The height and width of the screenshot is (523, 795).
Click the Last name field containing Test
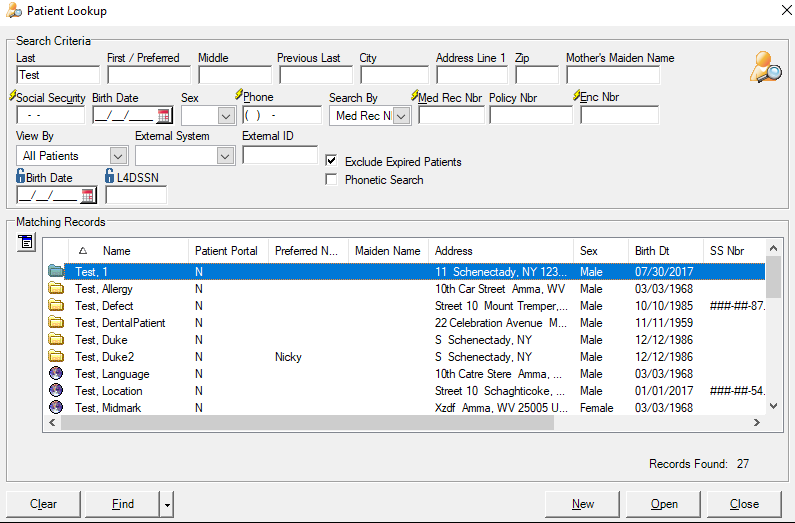(58, 75)
